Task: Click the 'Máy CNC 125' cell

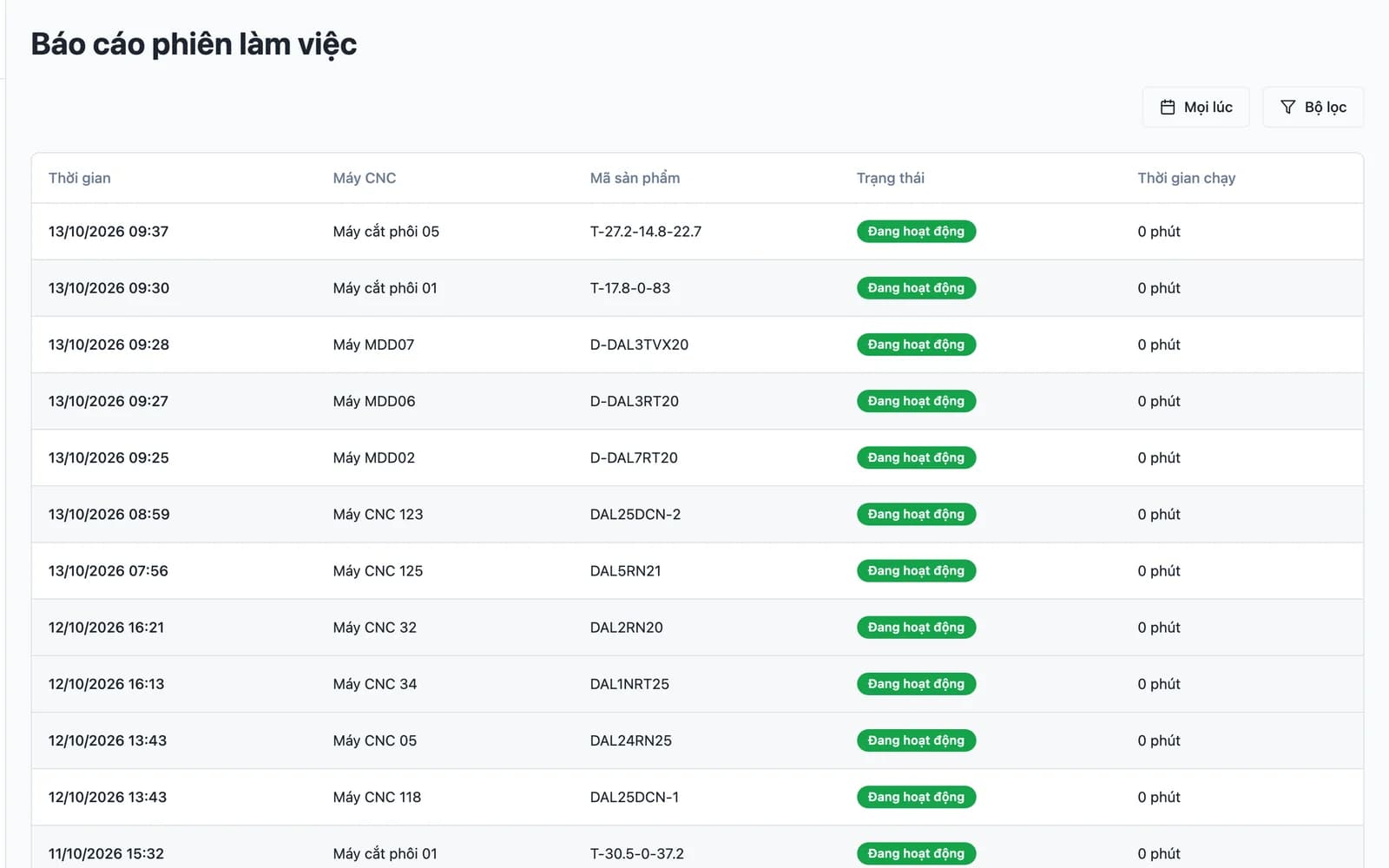Action: (x=379, y=570)
